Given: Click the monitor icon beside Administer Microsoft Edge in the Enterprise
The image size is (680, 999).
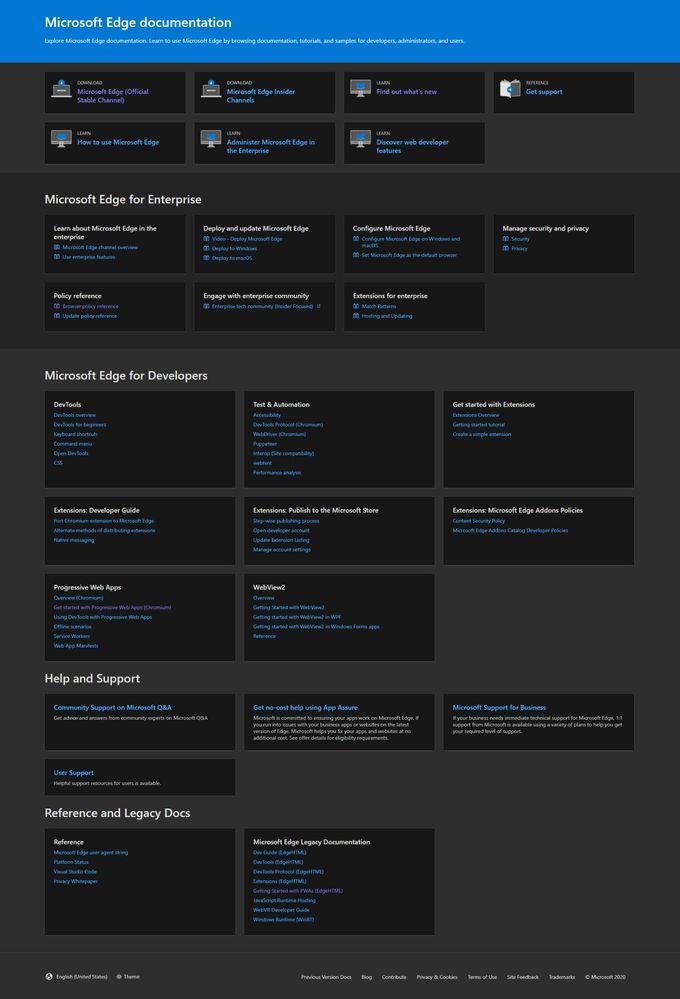Looking at the screenshot, I should point(211,139).
